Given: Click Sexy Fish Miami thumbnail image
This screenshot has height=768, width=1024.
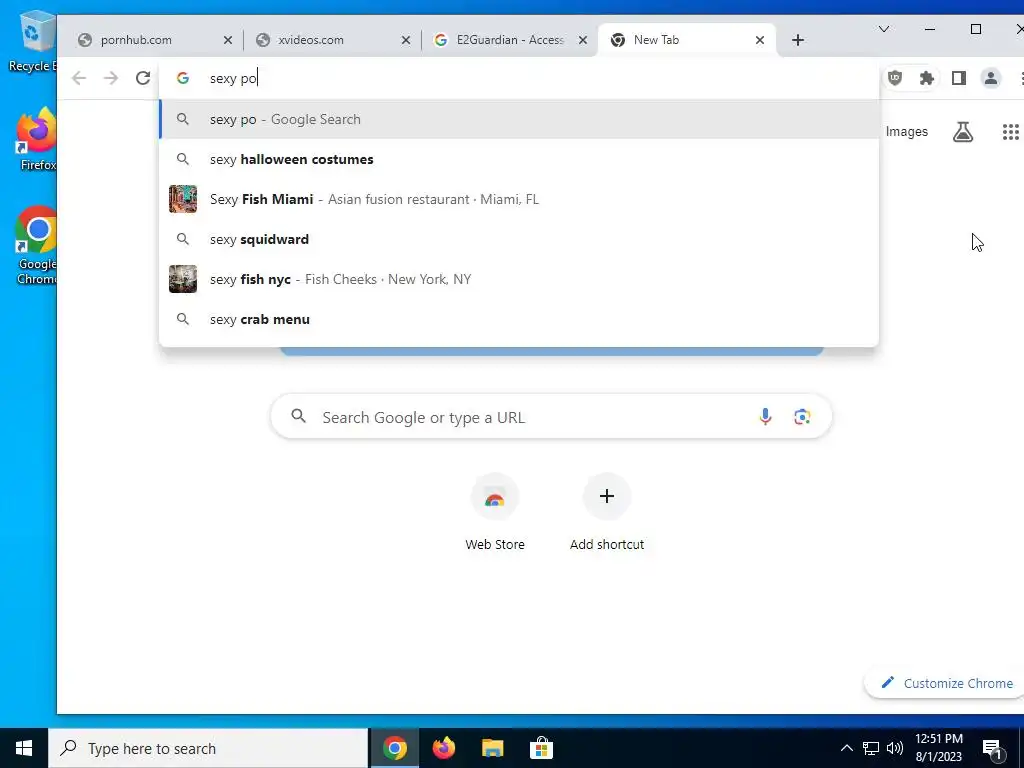Looking at the screenshot, I should pyautogui.click(x=183, y=199).
